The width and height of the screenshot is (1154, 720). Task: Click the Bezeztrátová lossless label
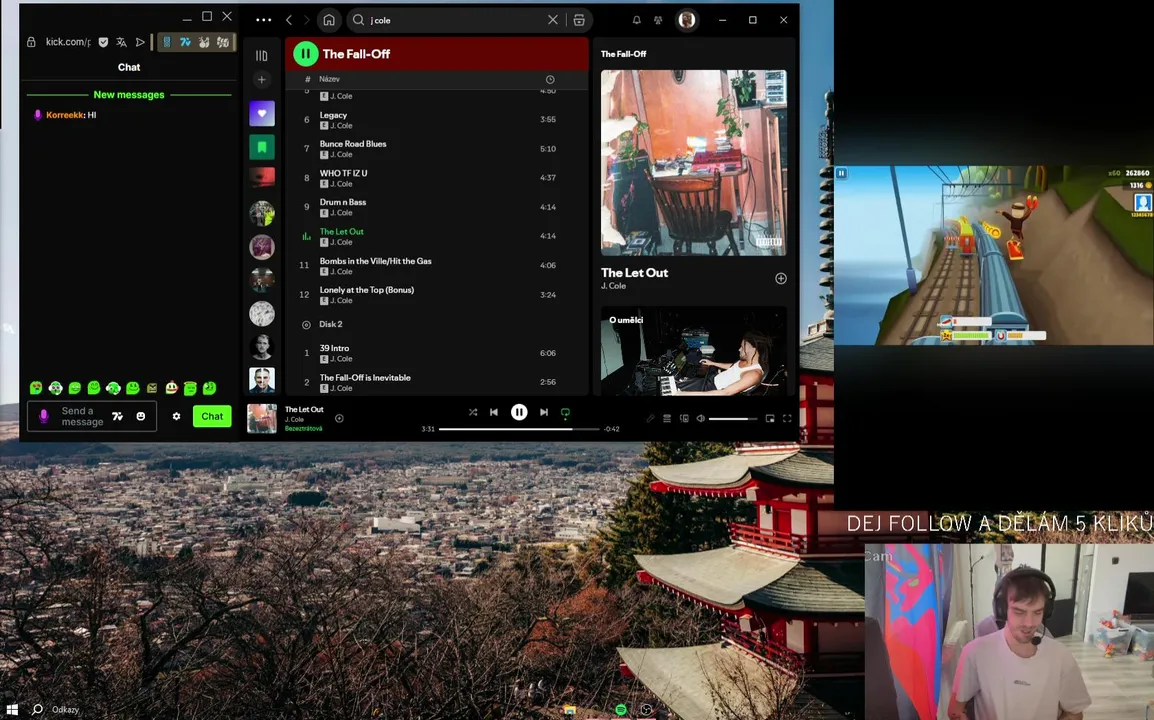[303, 428]
